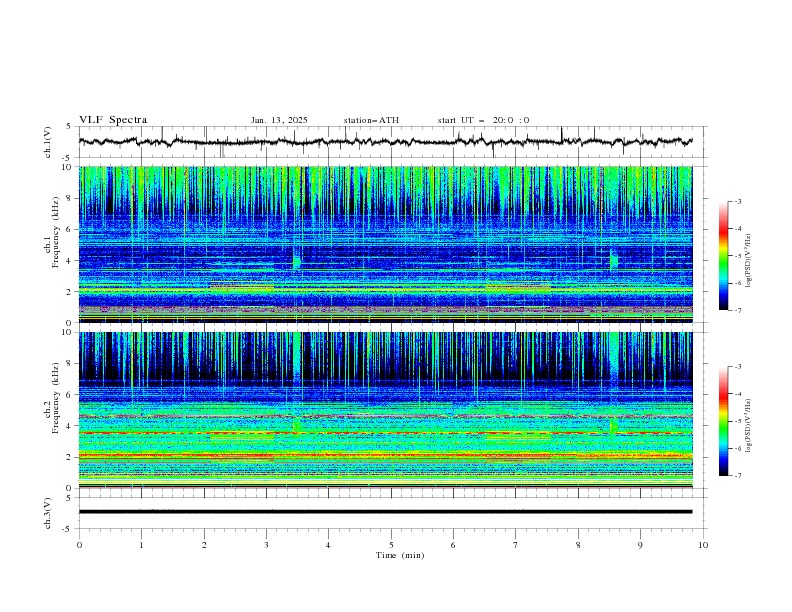Viewport: 792px width, 612px height.
Task: Click the "station=ATH" header label
Action: point(371,120)
